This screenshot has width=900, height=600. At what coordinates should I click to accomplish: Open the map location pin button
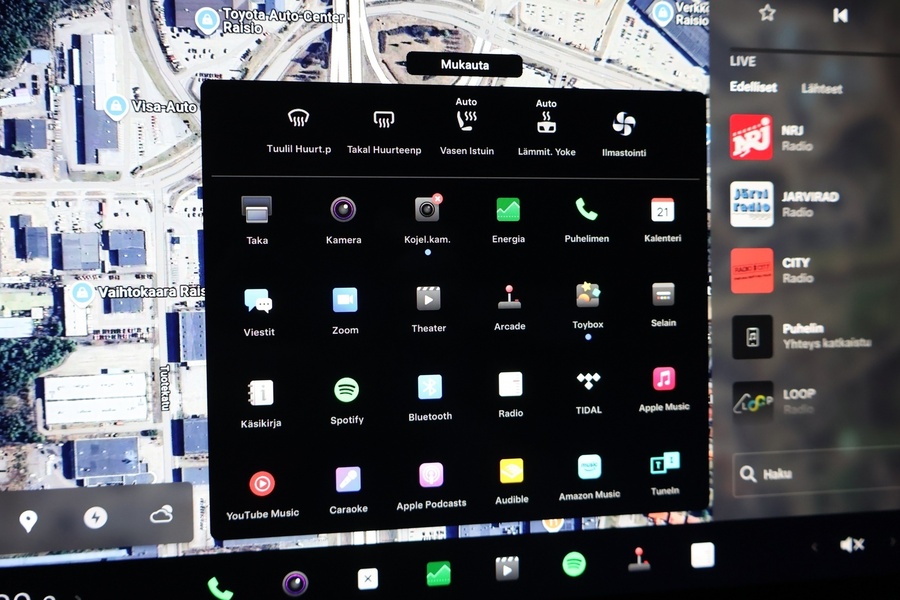pyautogui.click(x=28, y=521)
